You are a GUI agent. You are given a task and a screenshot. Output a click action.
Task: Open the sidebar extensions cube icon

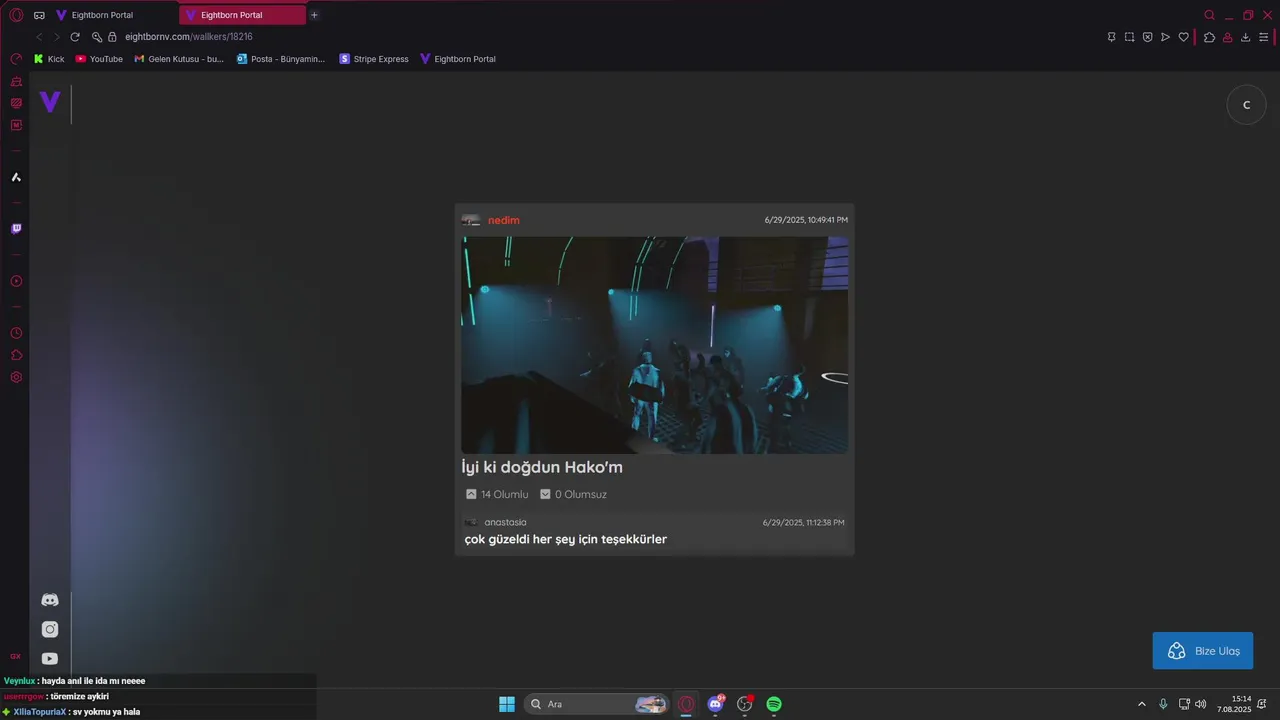pyautogui.click(x=16, y=355)
